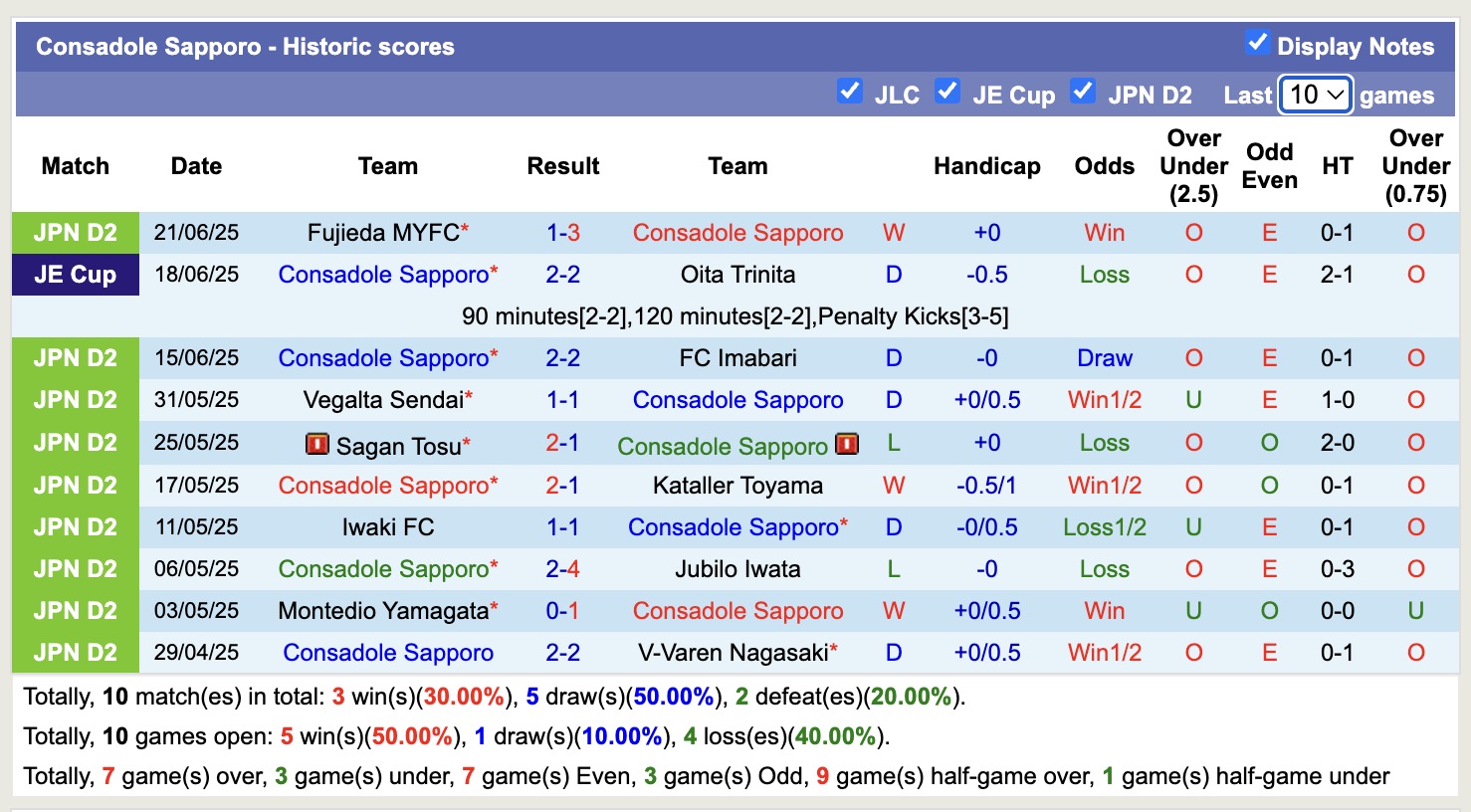Click the 1-3 result on 21/06/25
Screen dimensions: 1471x812
[x=562, y=233]
